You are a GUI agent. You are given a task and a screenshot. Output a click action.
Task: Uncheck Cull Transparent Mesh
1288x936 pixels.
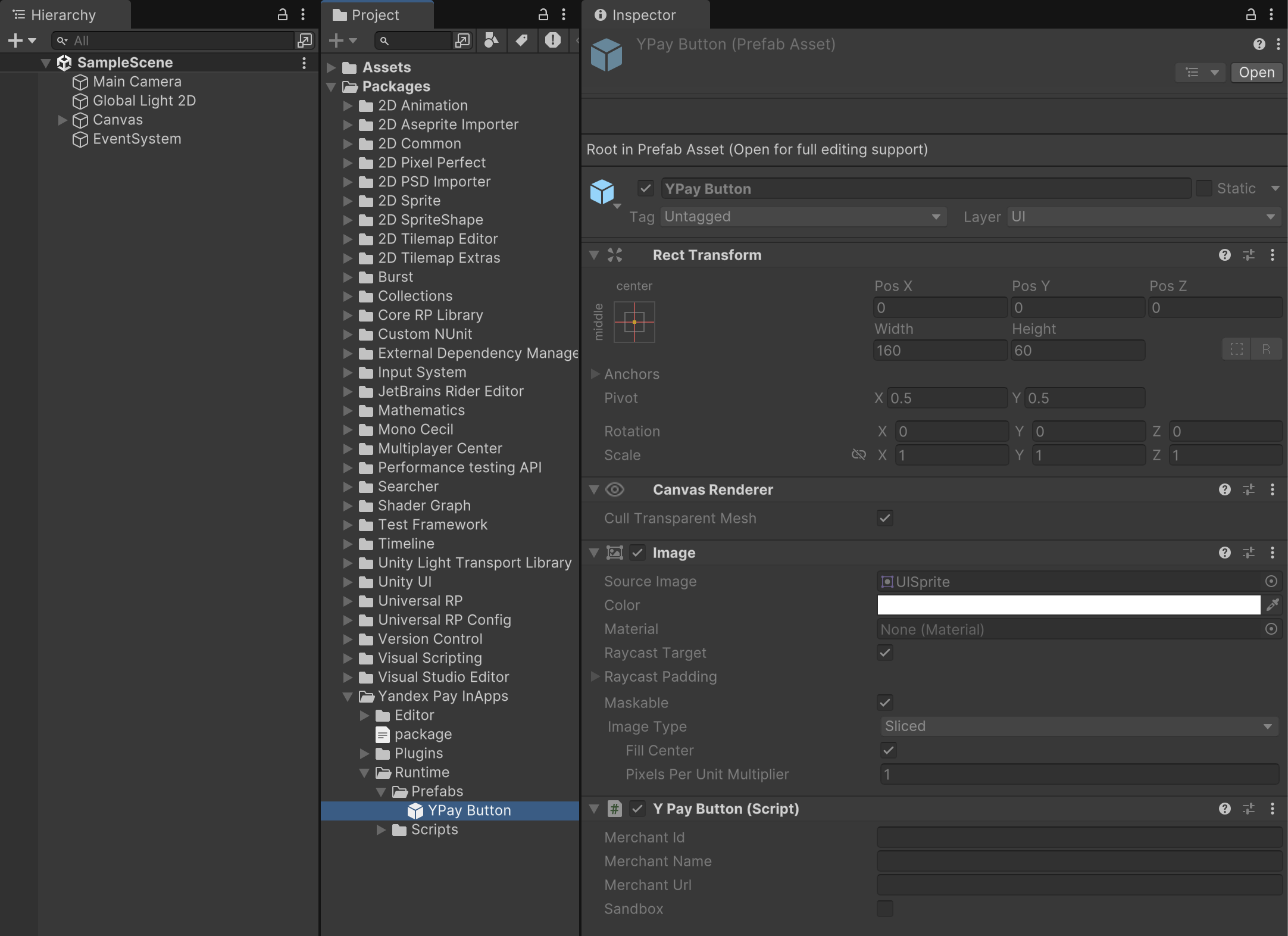click(884, 518)
